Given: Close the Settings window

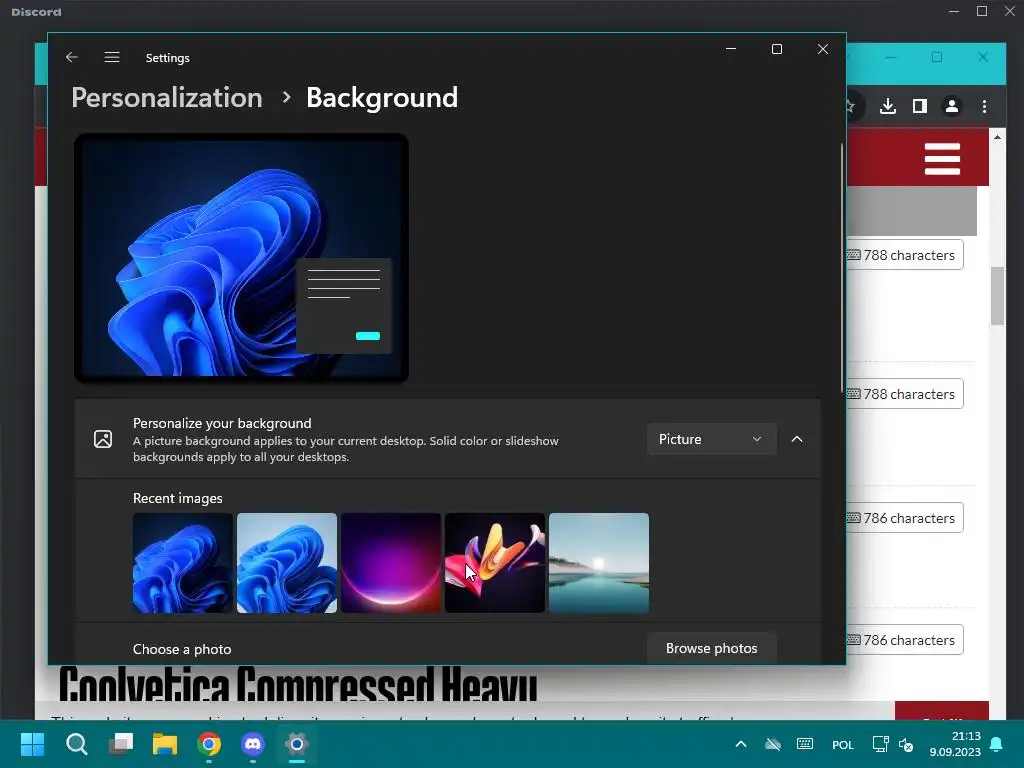Looking at the screenshot, I should pyautogui.click(x=823, y=49).
